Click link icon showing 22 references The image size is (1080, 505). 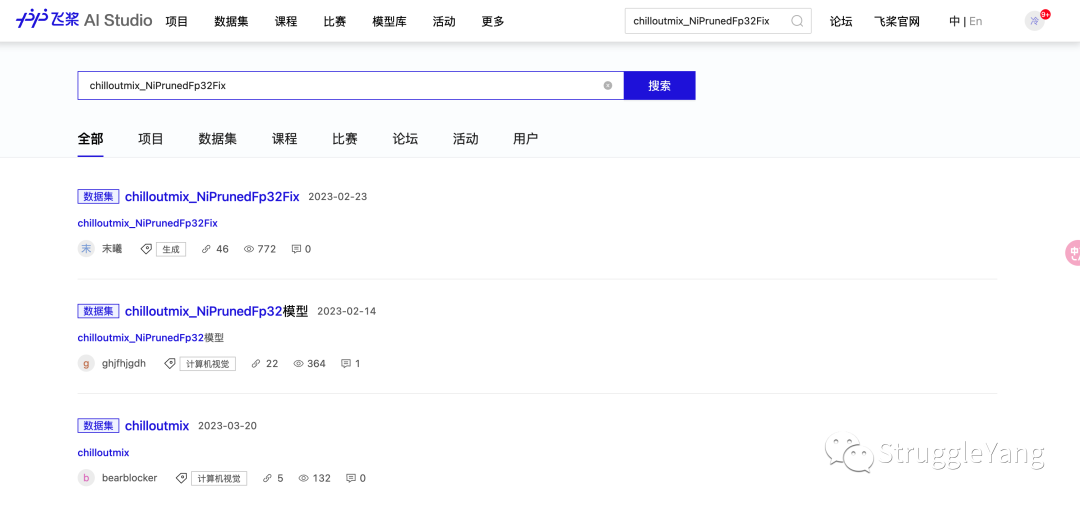(x=256, y=363)
